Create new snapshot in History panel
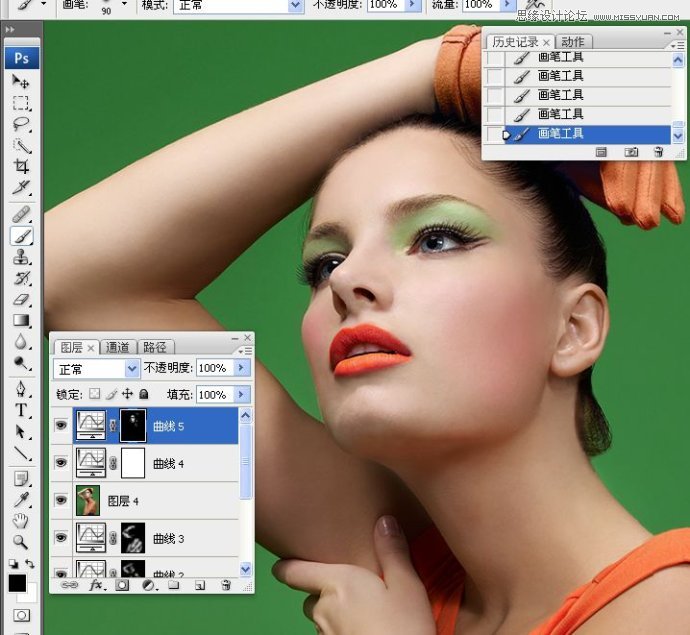This screenshot has height=635, width=690. pos(631,152)
